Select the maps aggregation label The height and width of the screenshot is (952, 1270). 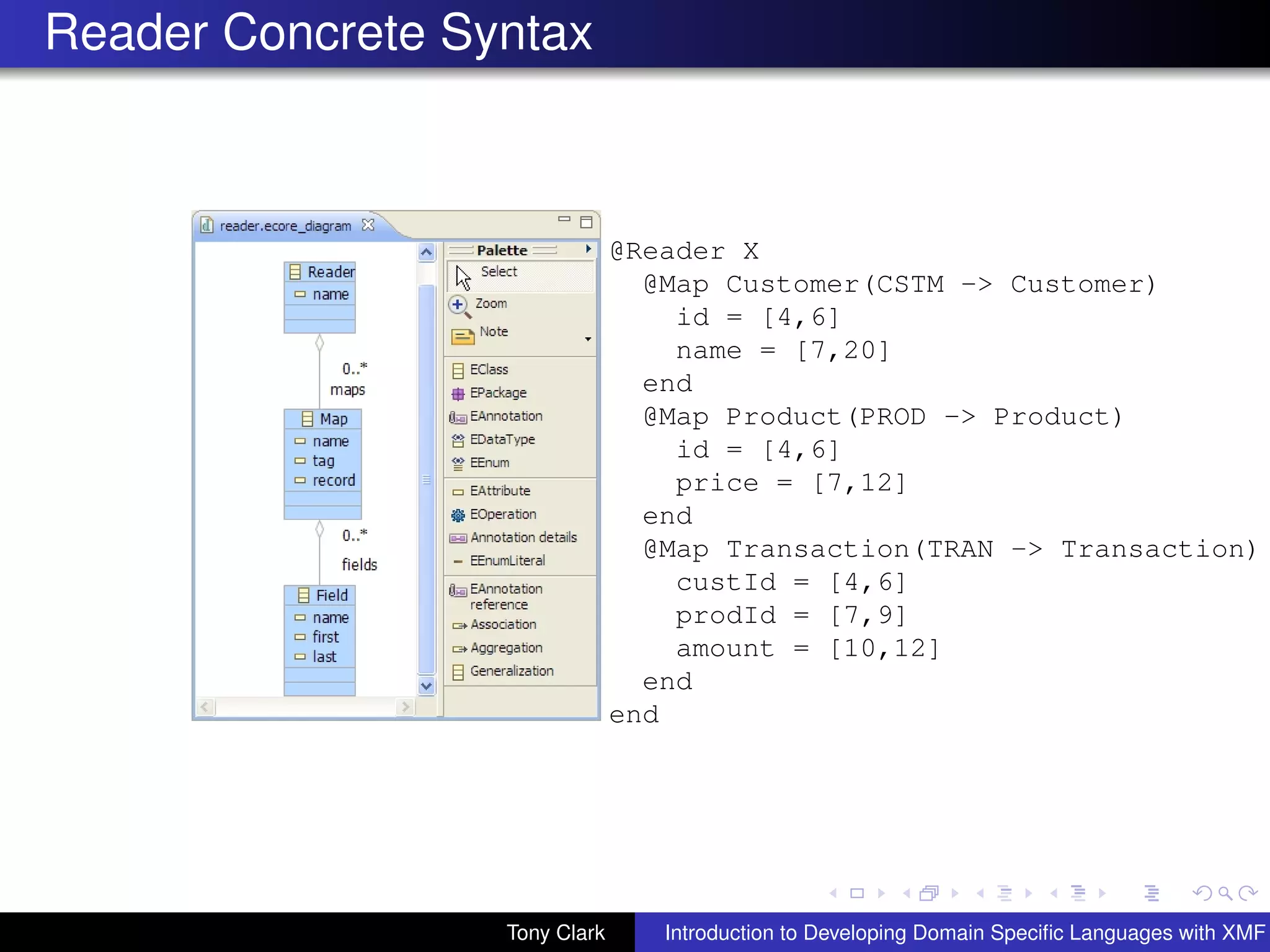pyautogui.click(x=347, y=390)
